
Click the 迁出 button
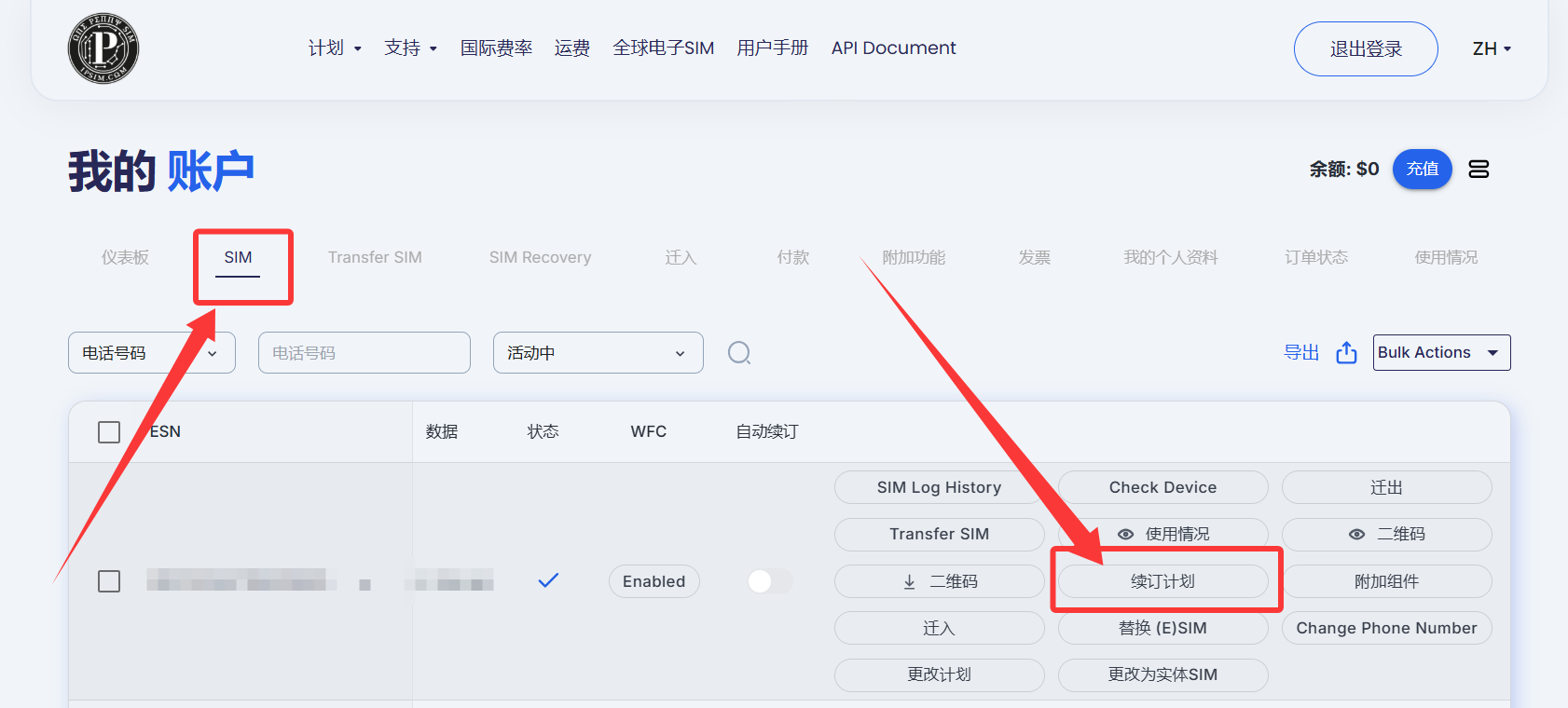[x=1386, y=487]
